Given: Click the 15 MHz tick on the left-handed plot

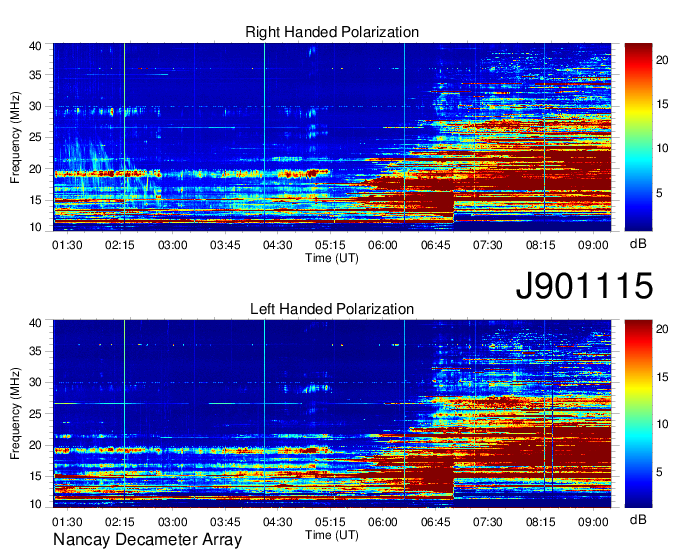Looking at the screenshot, I should [x=35, y=477].
